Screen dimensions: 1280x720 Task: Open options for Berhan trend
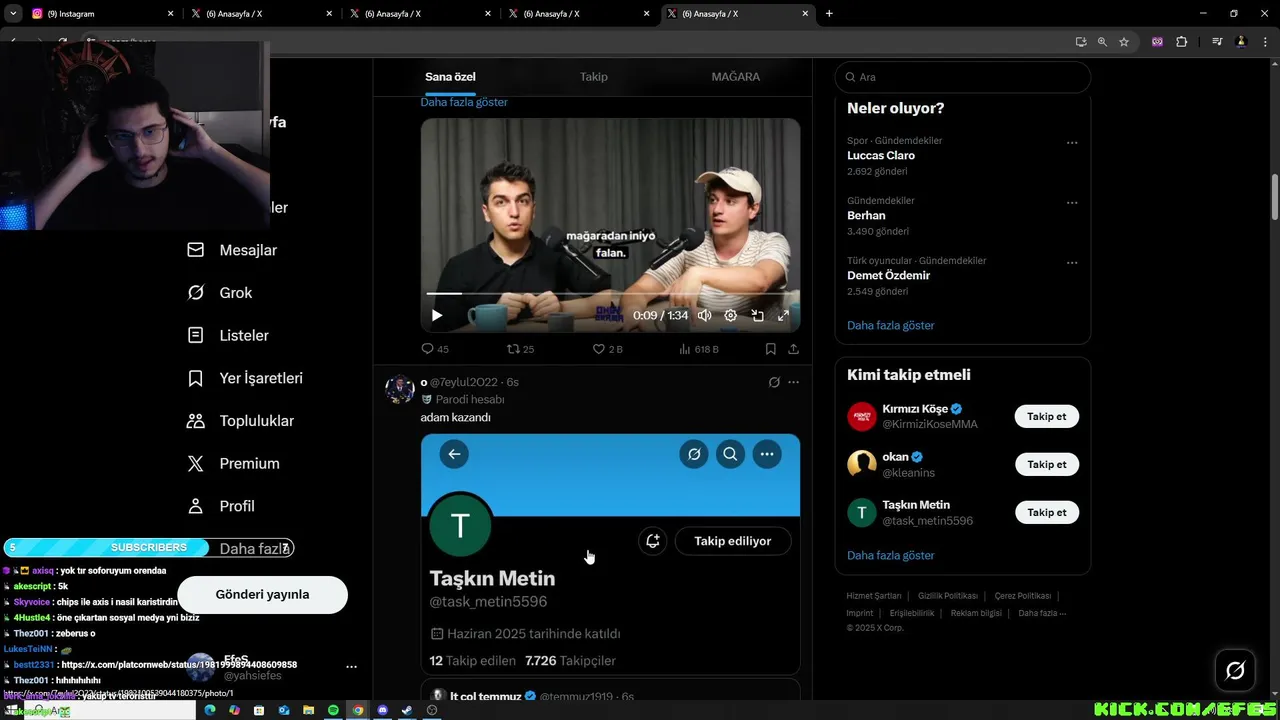pyautogui.click(x=1072, y=202)
